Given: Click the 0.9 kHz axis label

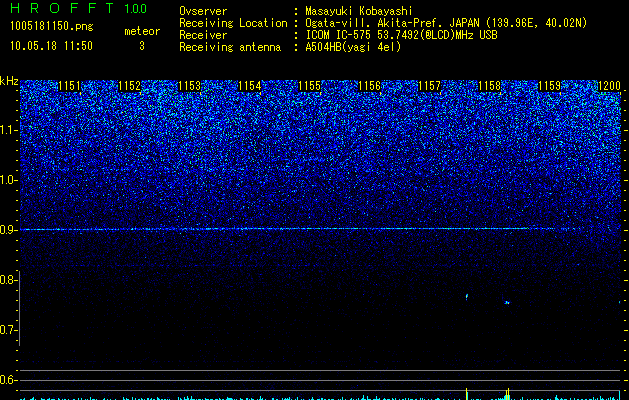Looking at the screenshot, I should point(8,230).
